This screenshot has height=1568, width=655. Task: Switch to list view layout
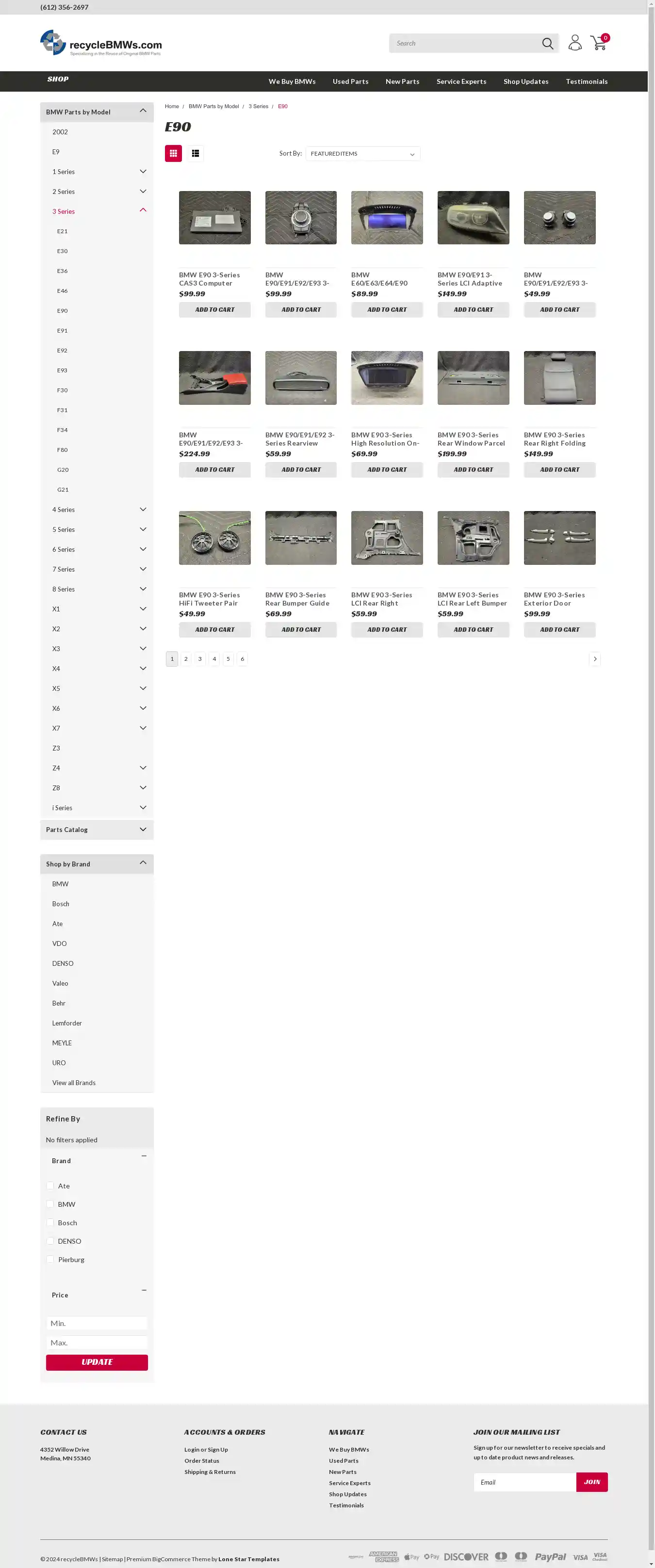tap(195, 153)
